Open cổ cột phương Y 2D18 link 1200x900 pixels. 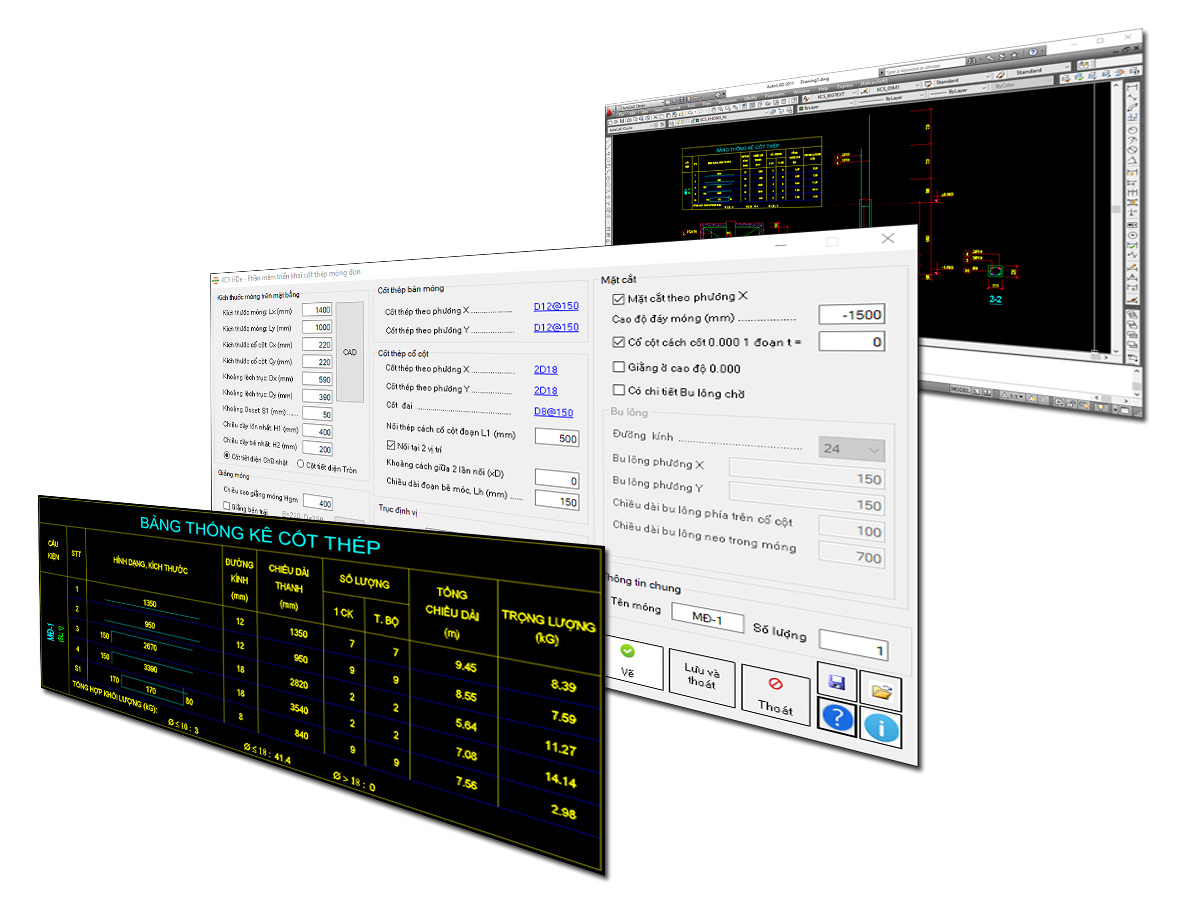click(546, 391)
